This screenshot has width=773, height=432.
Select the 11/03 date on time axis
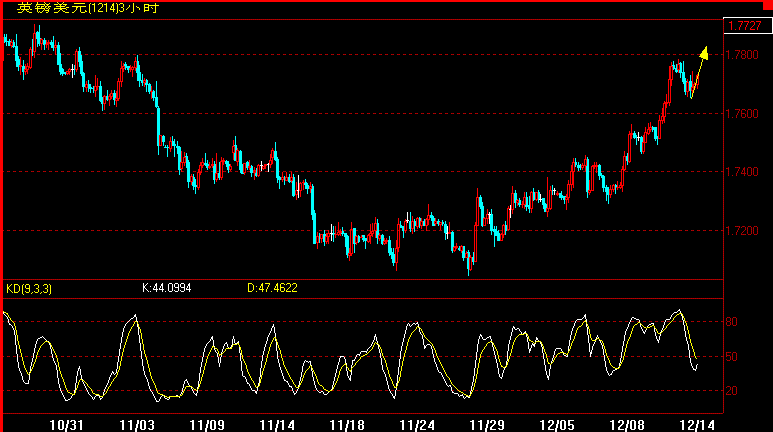click(x=137, y=425)
